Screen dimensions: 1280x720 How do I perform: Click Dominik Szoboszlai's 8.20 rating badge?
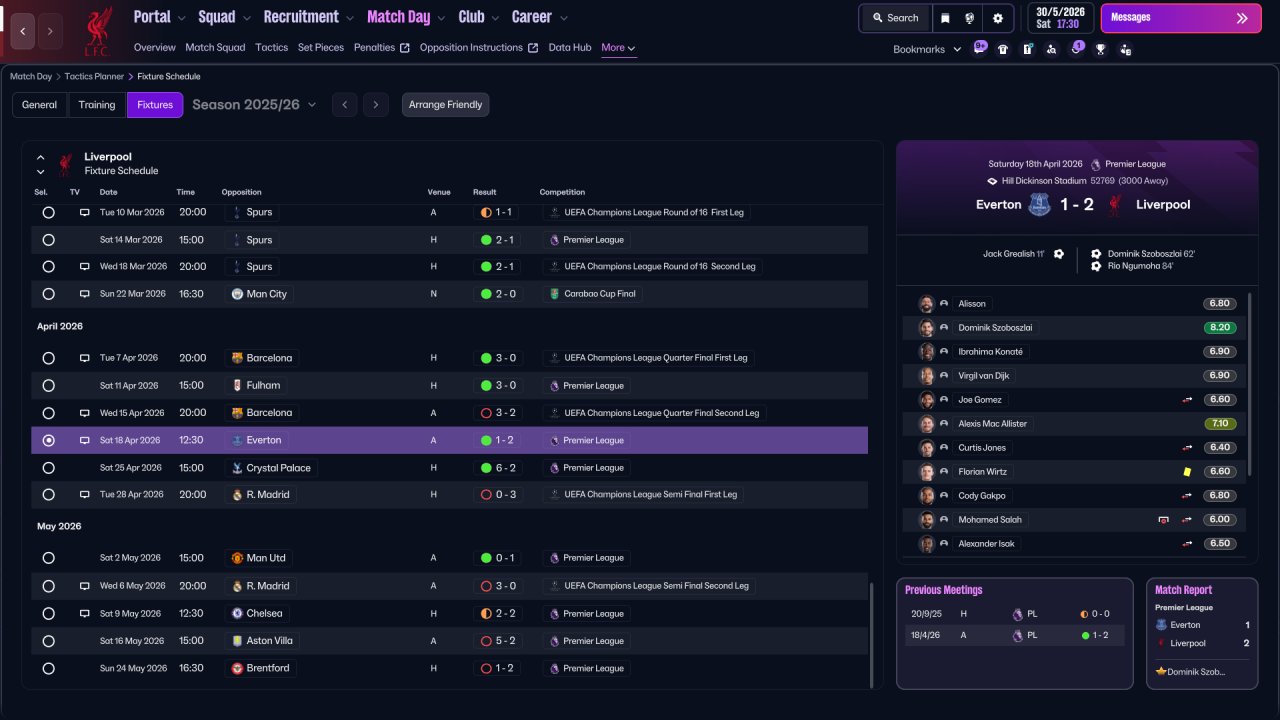(x=1220, y=327)
